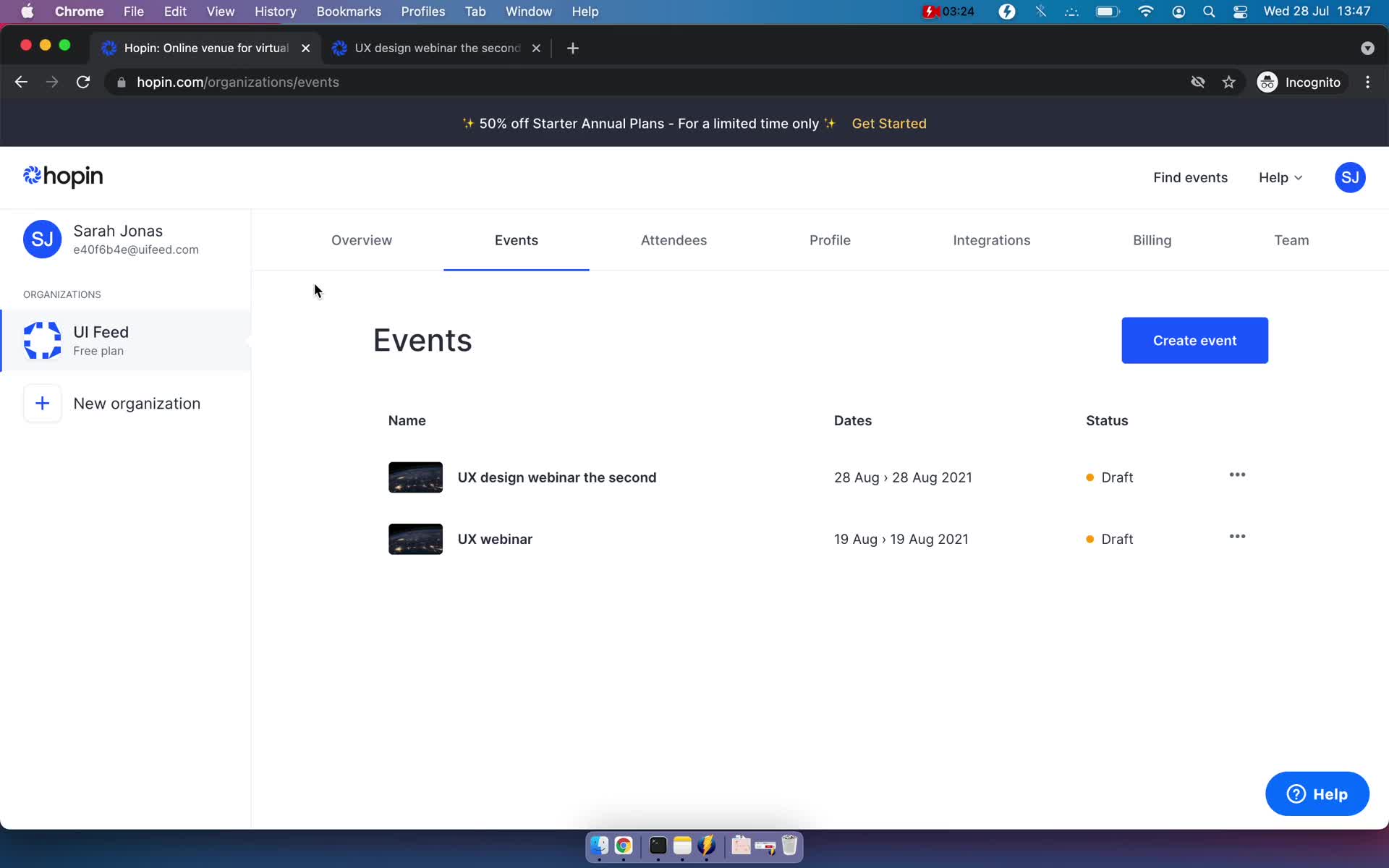Click the date 19 Aug › 19 Aug 2021
This screenshot has height=868, width=1389.
(901, 539)
